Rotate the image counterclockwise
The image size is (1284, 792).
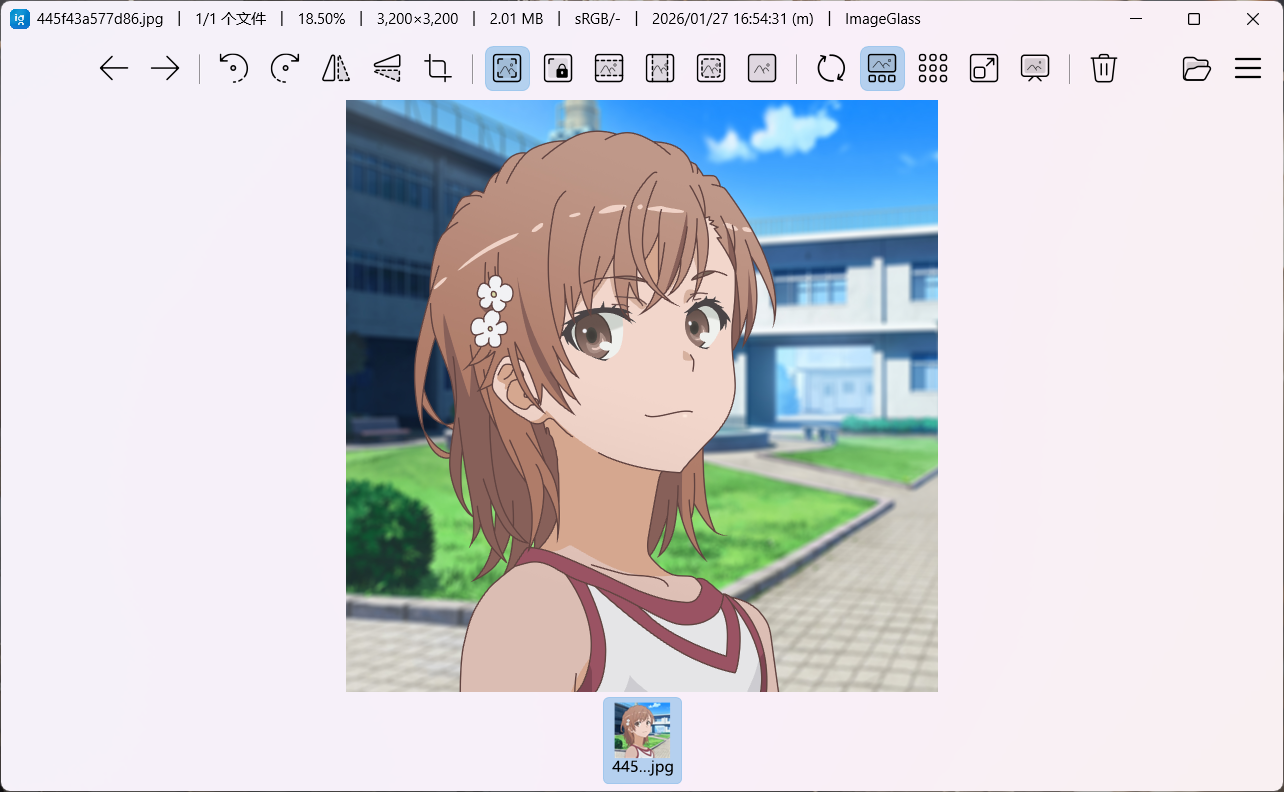234,69
